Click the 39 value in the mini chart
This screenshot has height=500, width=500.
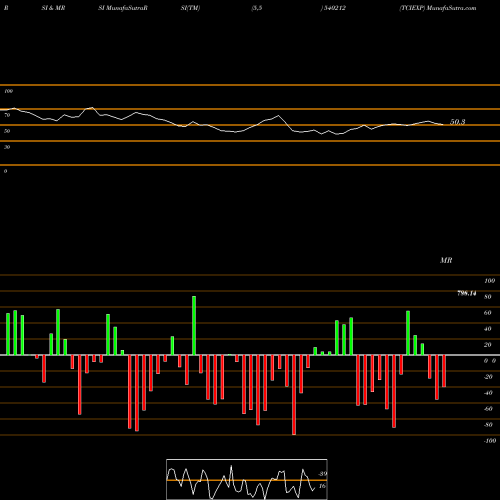click(323, 474)
